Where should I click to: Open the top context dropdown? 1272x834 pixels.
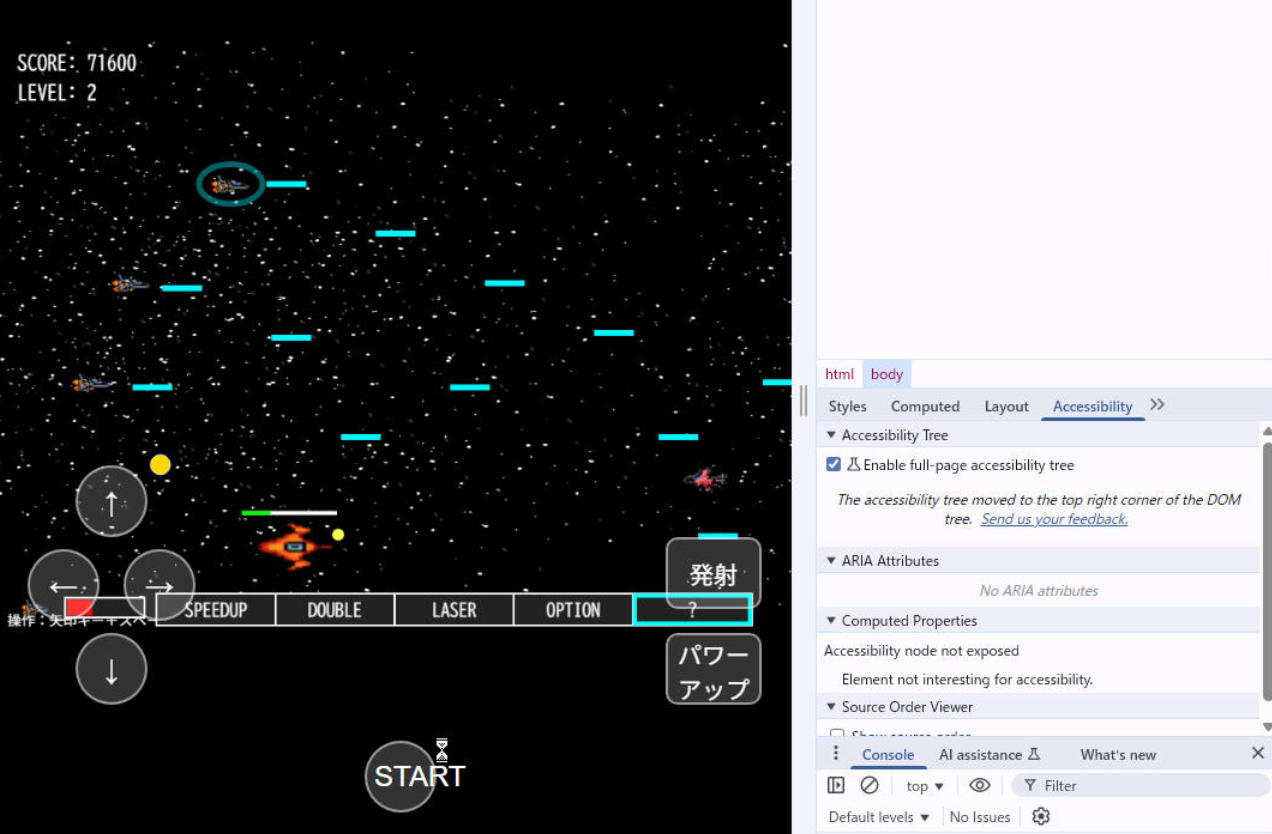coord(924,786)
